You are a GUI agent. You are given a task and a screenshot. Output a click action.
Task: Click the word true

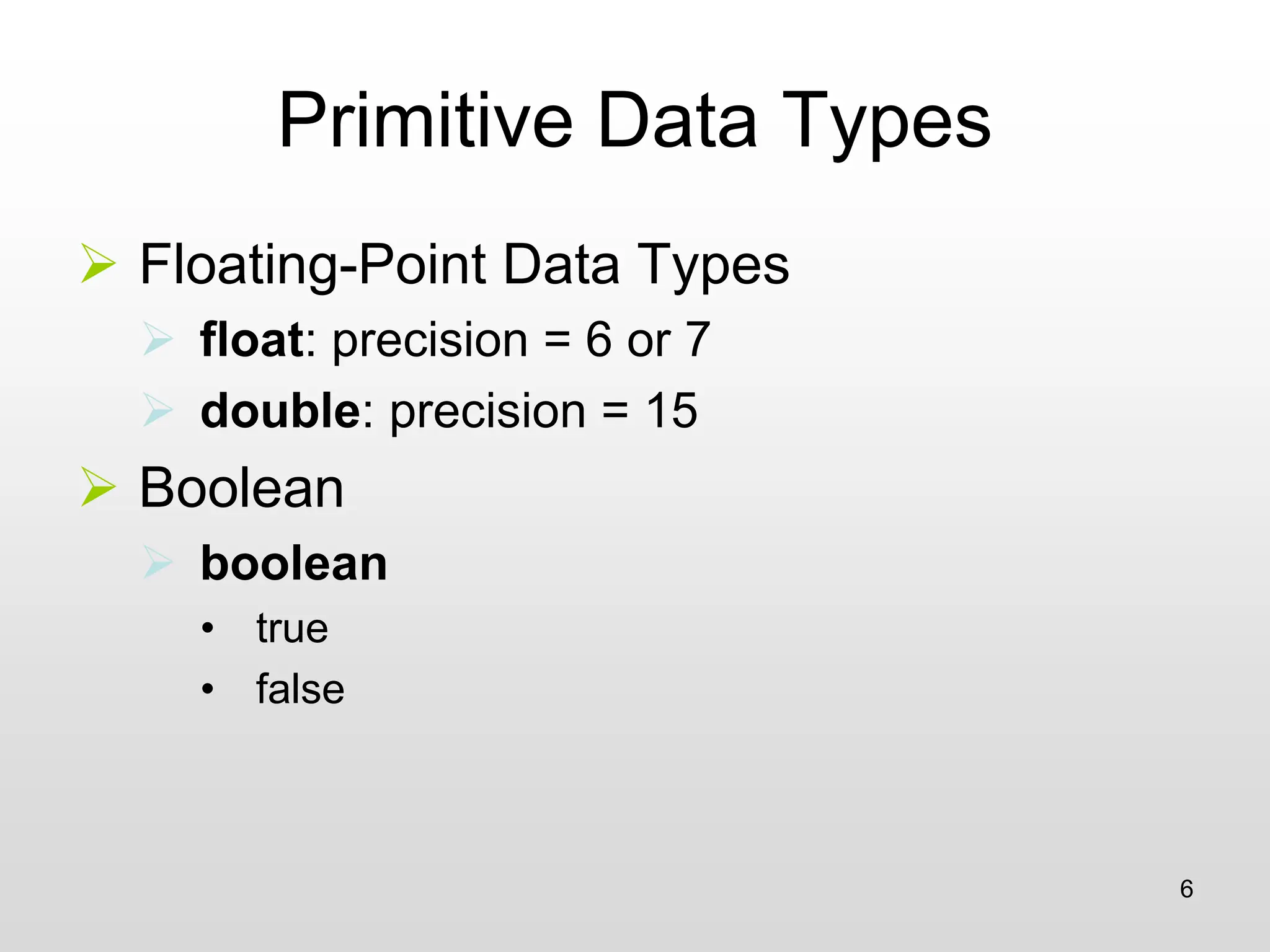292,628
